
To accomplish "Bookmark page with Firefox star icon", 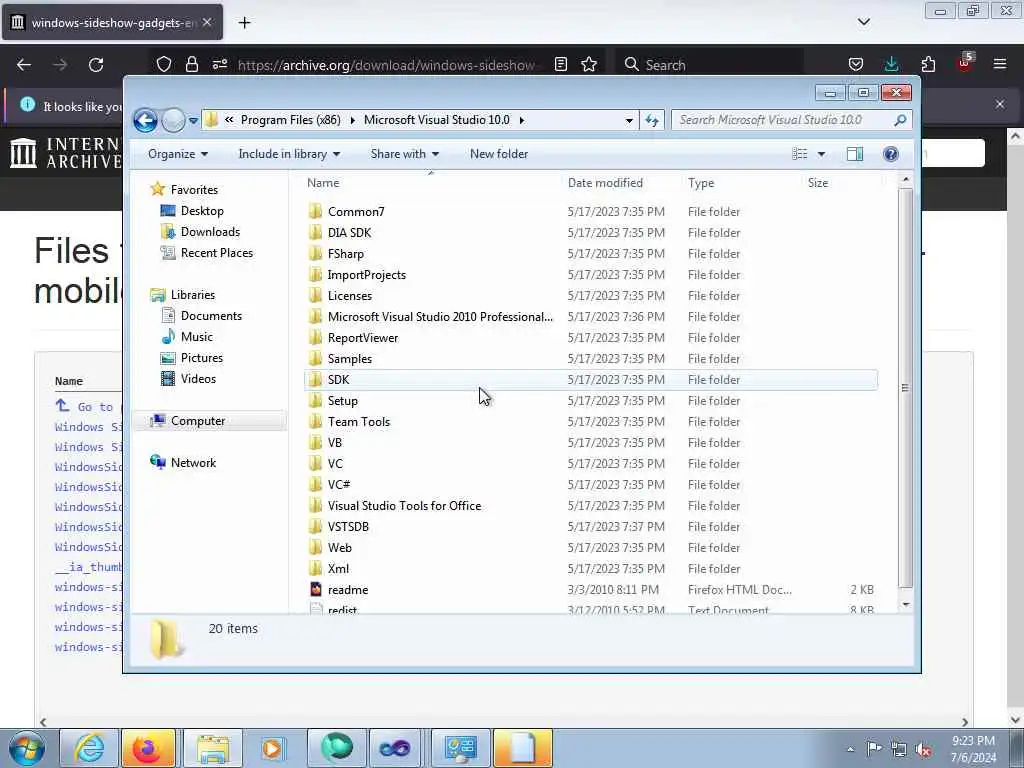I will pos(589,65).
